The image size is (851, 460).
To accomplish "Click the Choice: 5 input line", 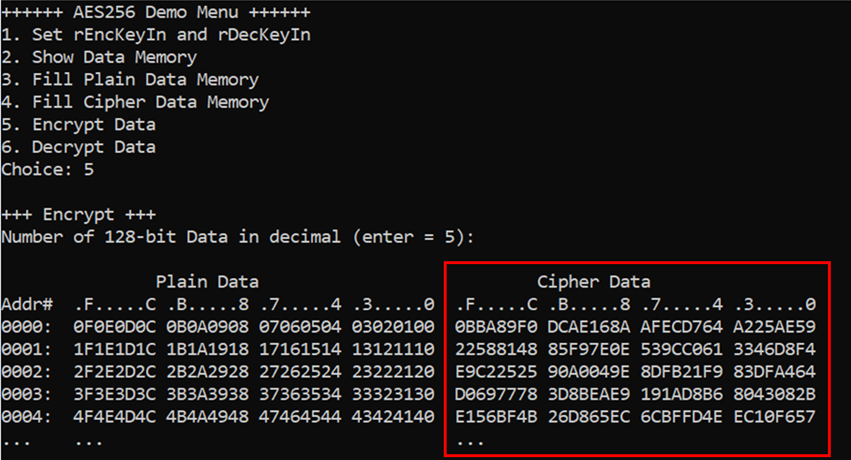I will tap(48, 169).
